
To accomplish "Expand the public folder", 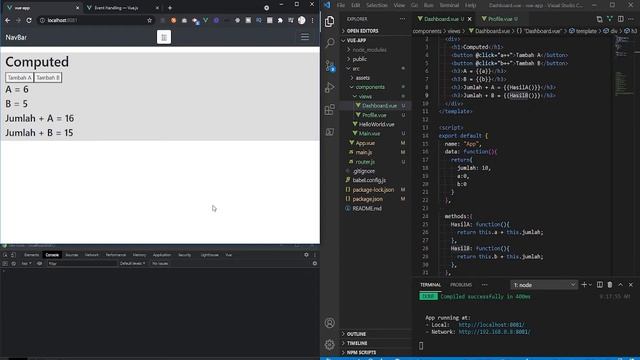I will click(376, 59).
